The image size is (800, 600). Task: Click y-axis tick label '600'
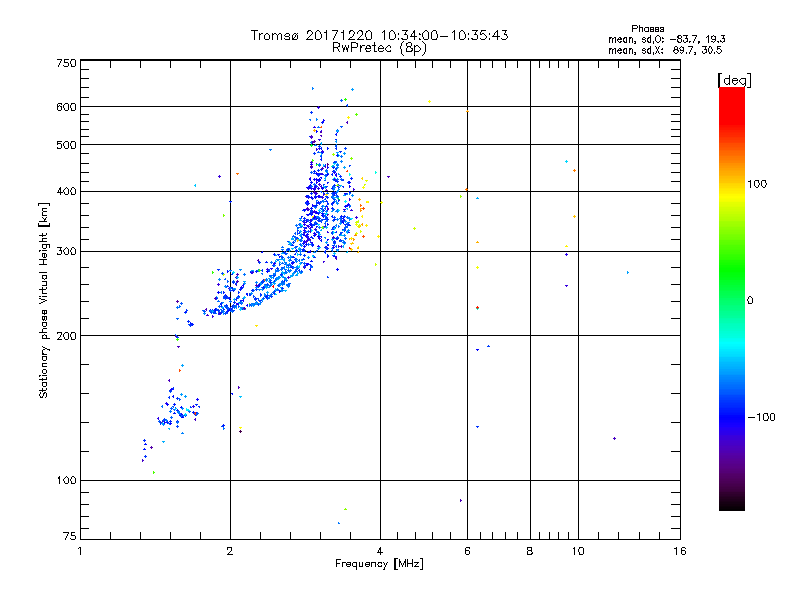point(66,107)
